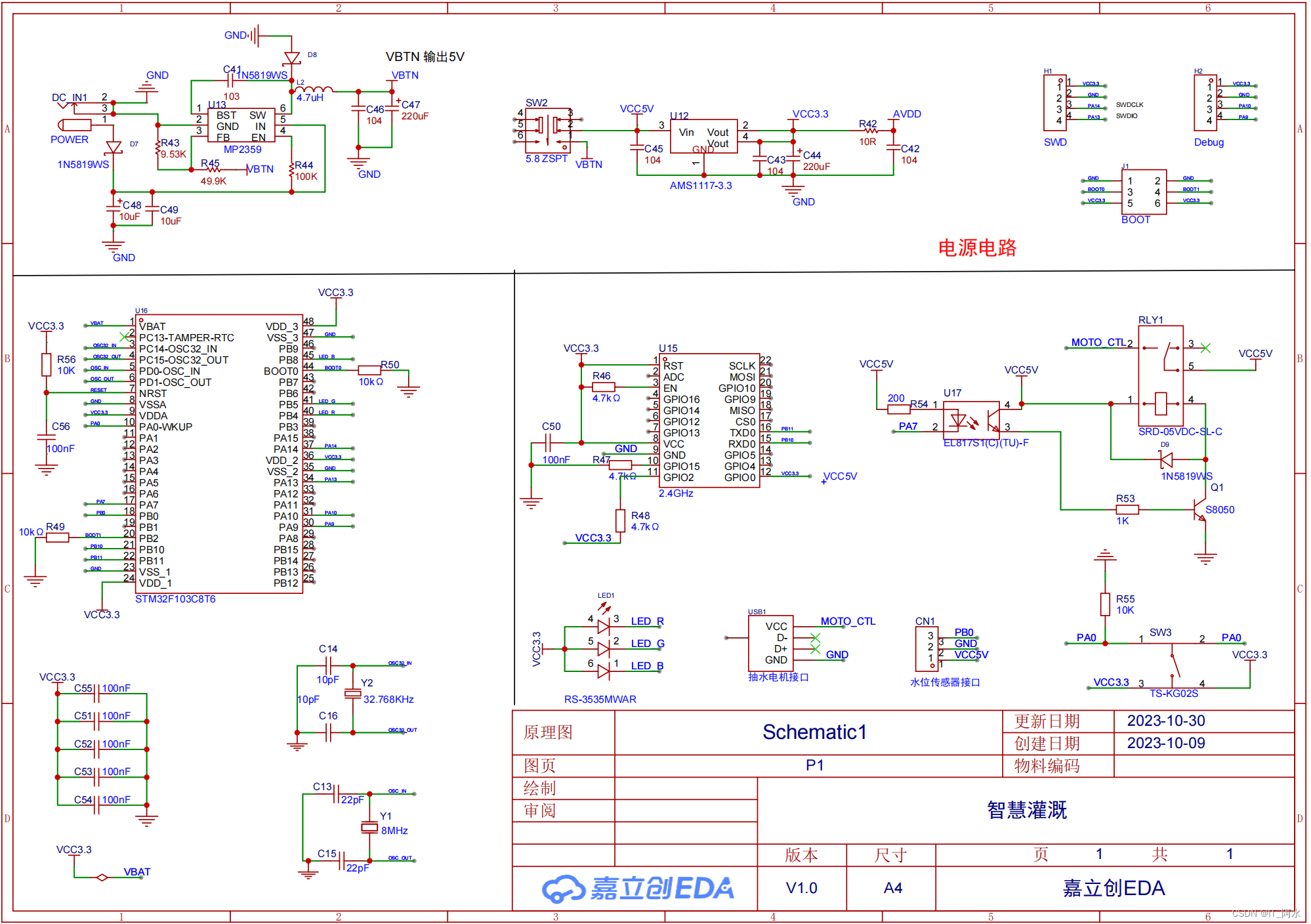Click the MOTO_CTL net label at RLY1
Image resolution: width=1311 pixels, height=924 pixels.
(x=1098, y=343)
